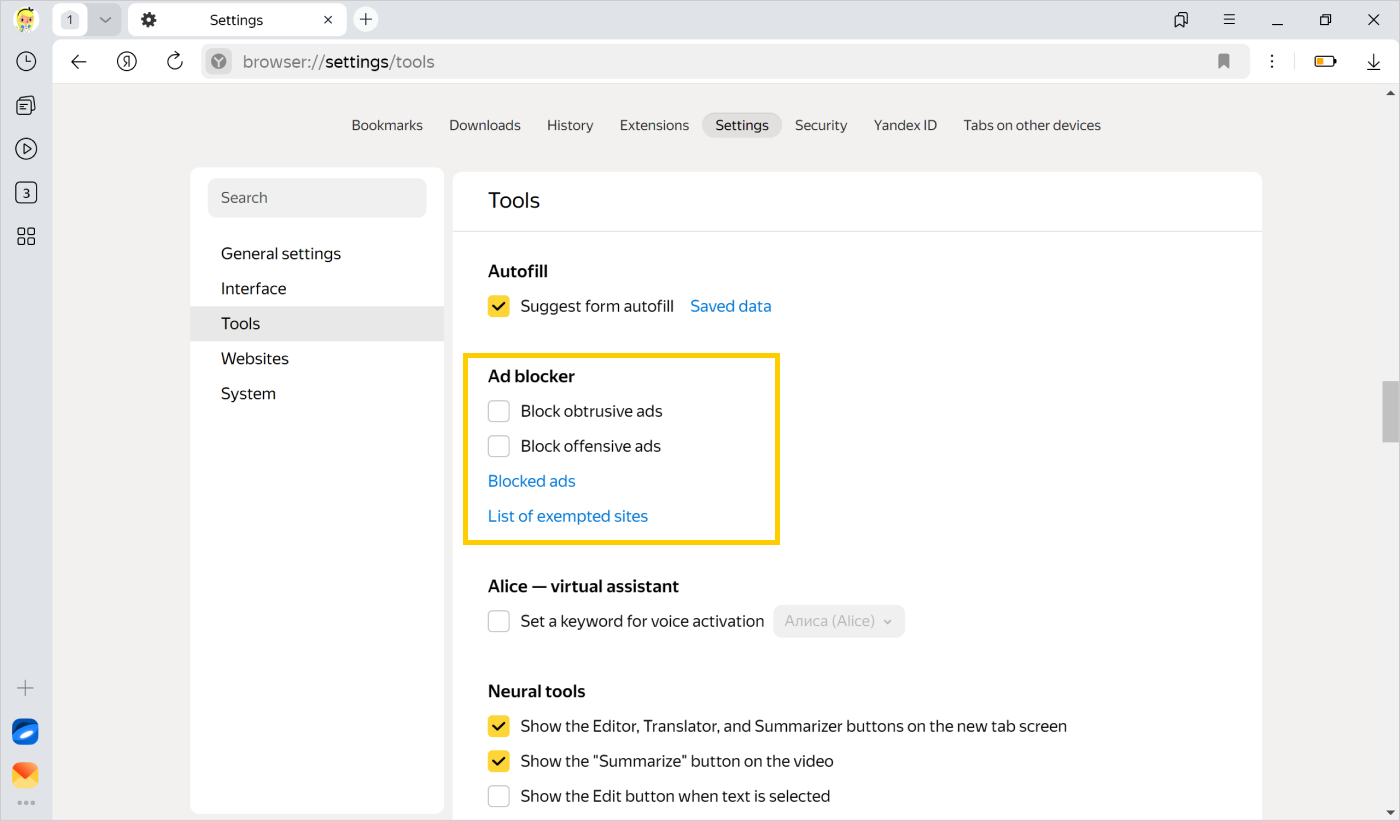Switch to the Extensions tab
The height and width of the screenshot is (821, 1400).
tap(654, 125)
